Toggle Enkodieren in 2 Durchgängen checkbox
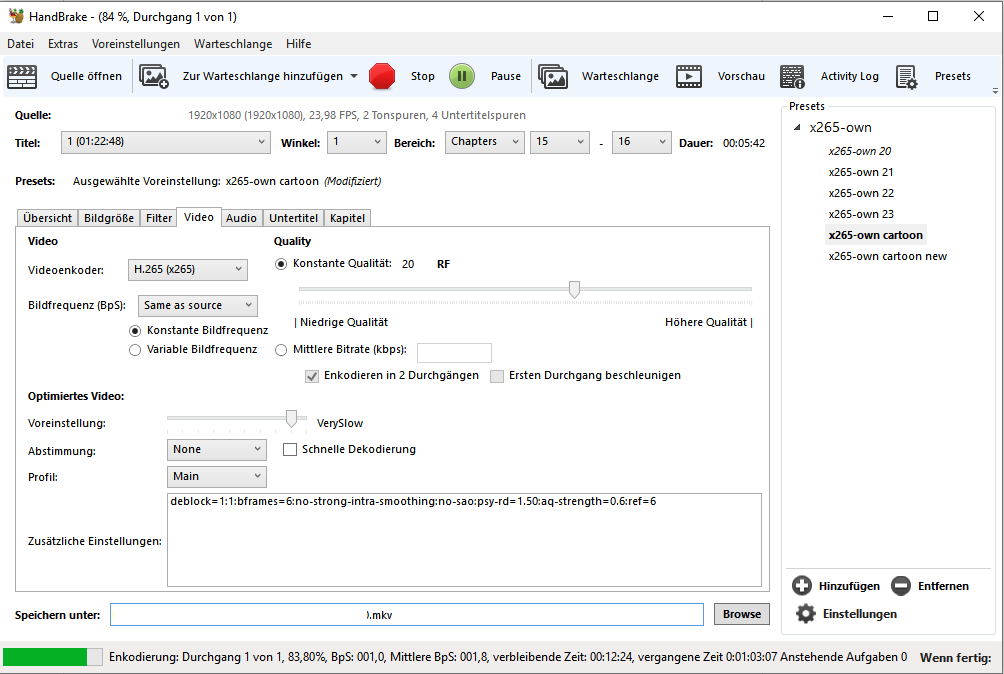 (312, 376)
